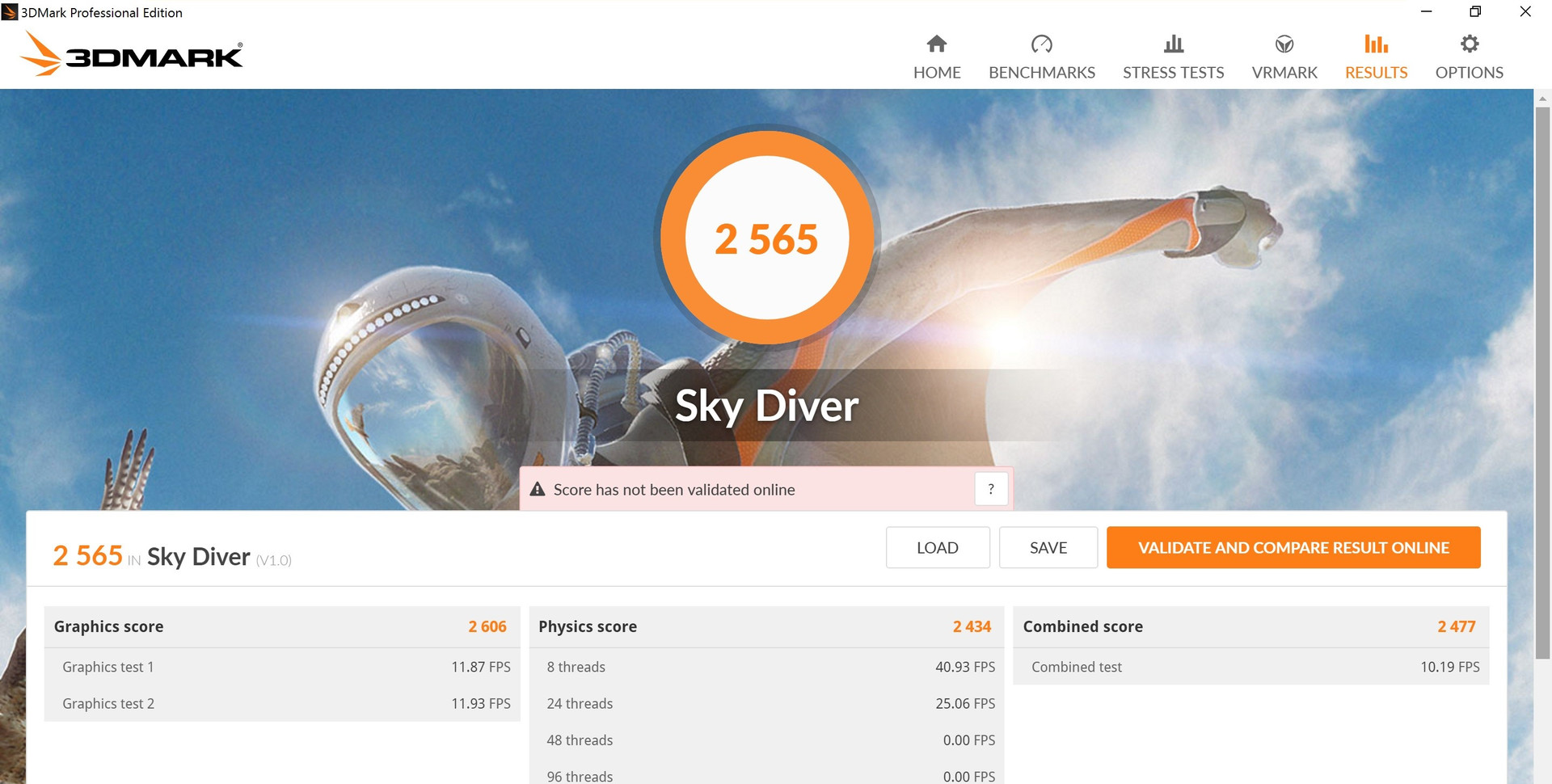Click the Graphics score heading
Image resolution: width=1552 pixels, height=784 pixels.
(109, 626)
